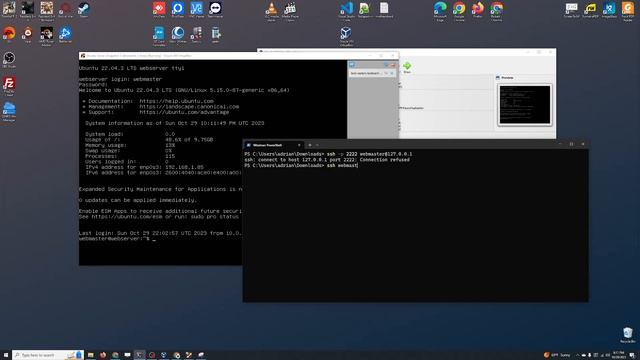Open the TeamViewer desktop icon
This screenshot has height=360, width=640.
pyautogui.click(x=215, y=10)
